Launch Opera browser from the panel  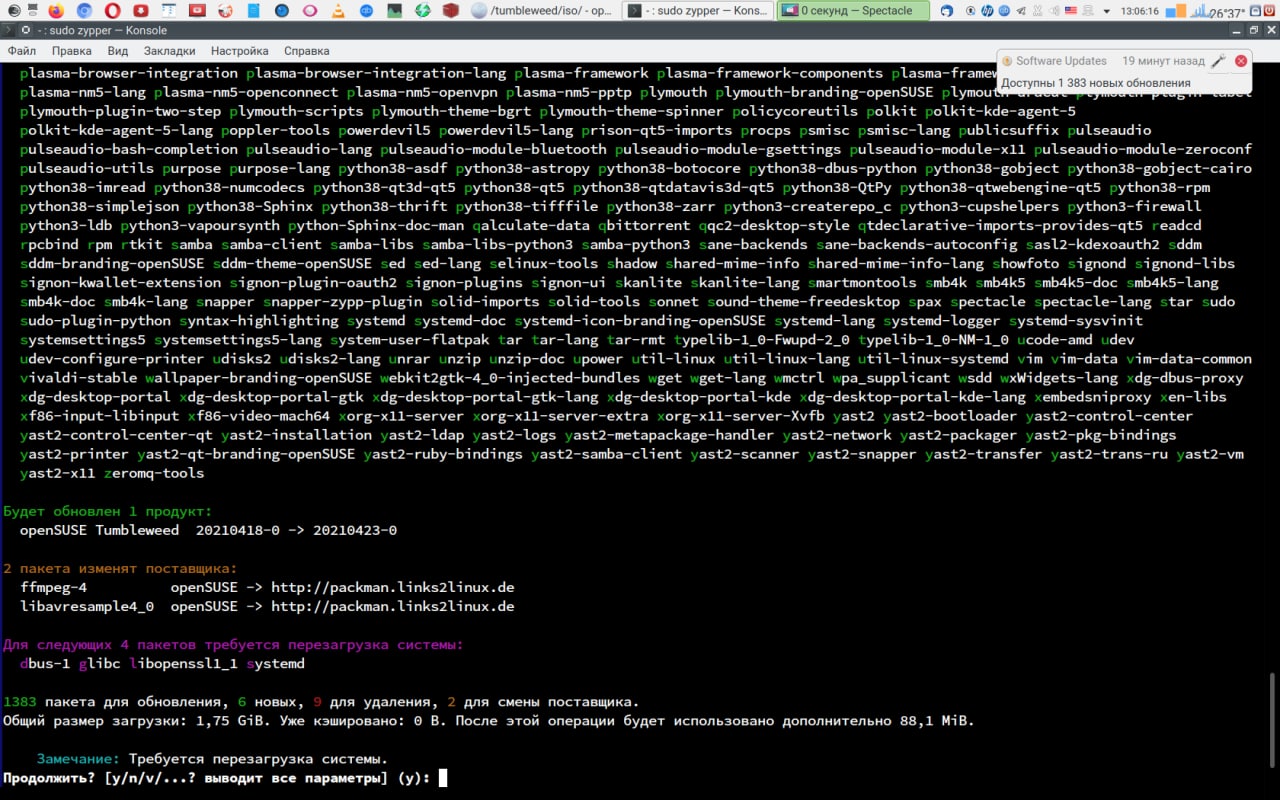tap(112, 10)
